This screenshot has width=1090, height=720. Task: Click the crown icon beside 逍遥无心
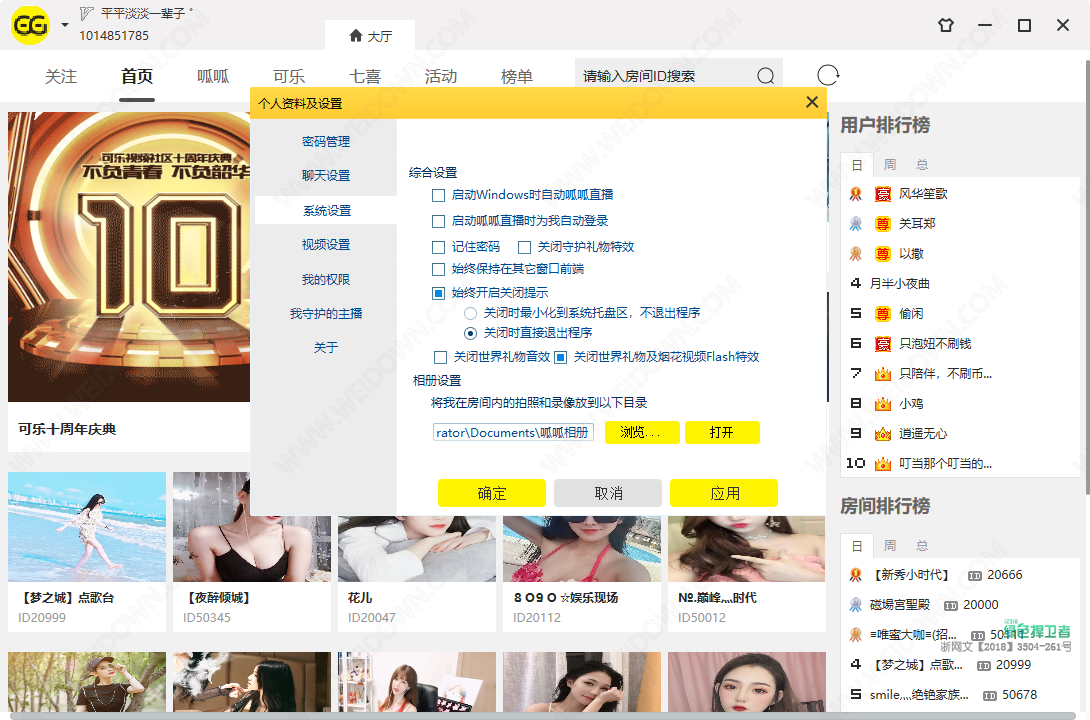pos(883,434)
